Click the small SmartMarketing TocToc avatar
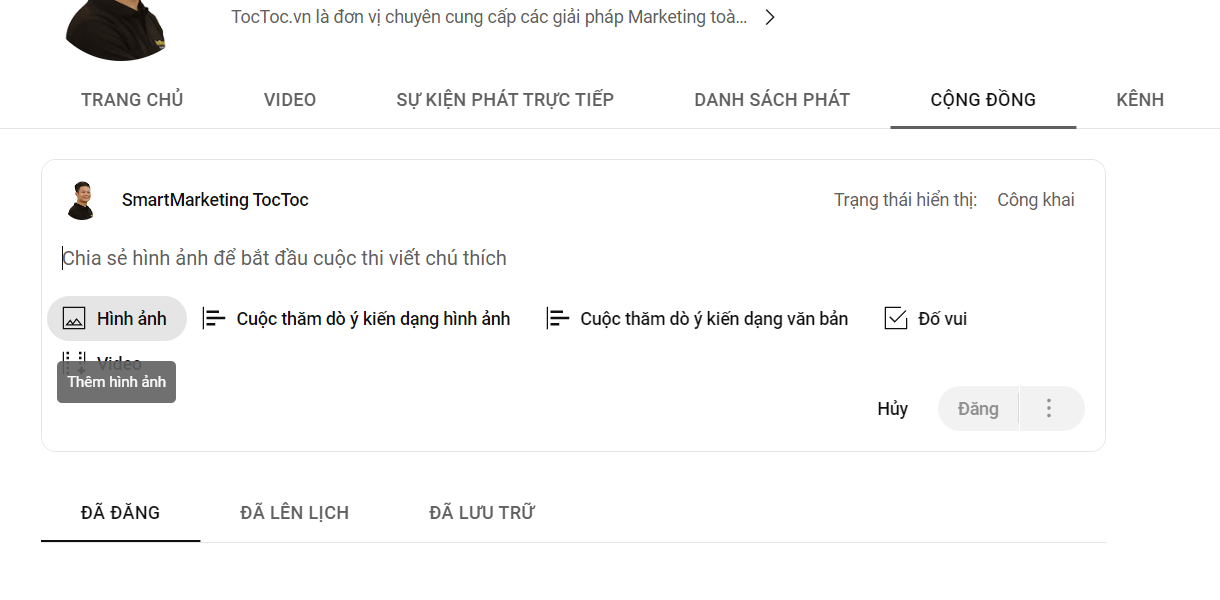Screen dimensions: 1220x600 (81, 200)
